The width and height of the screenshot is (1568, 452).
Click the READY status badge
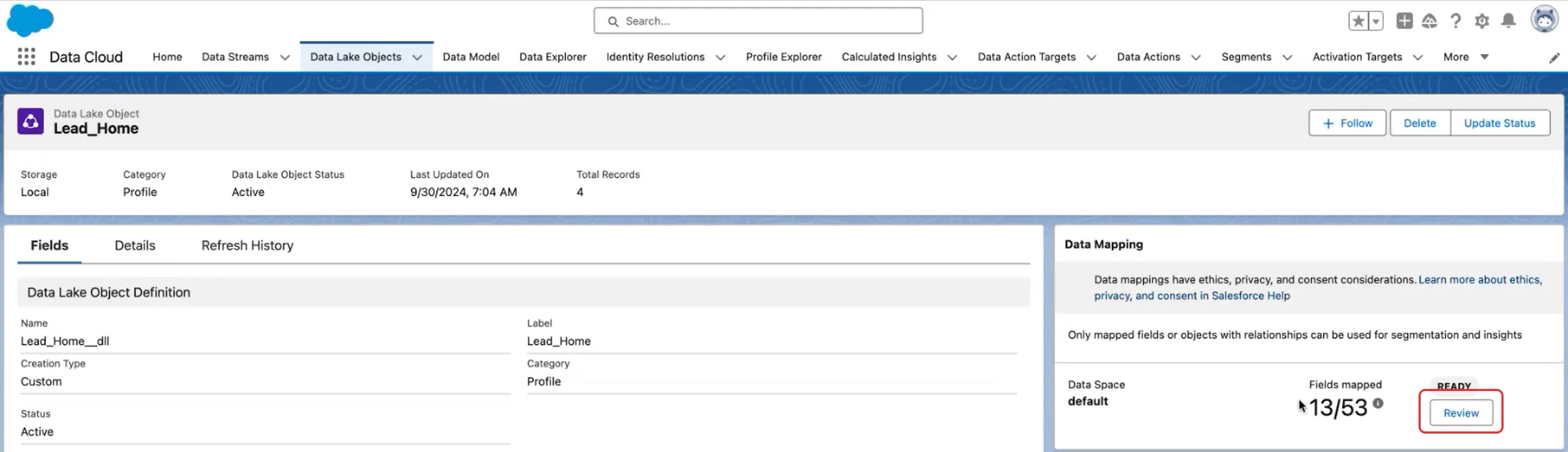(x=1454, y=386)
